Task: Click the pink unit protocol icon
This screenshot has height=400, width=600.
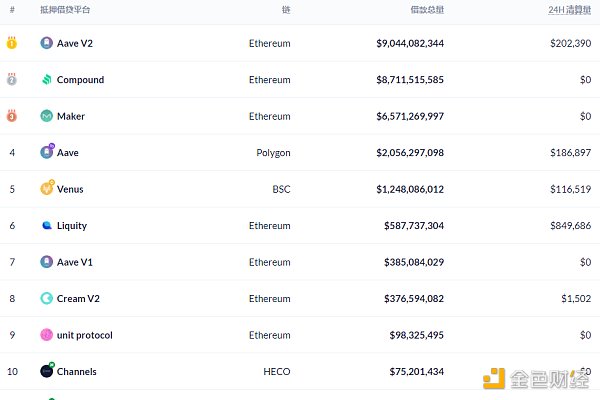Action: click(46, 335)
